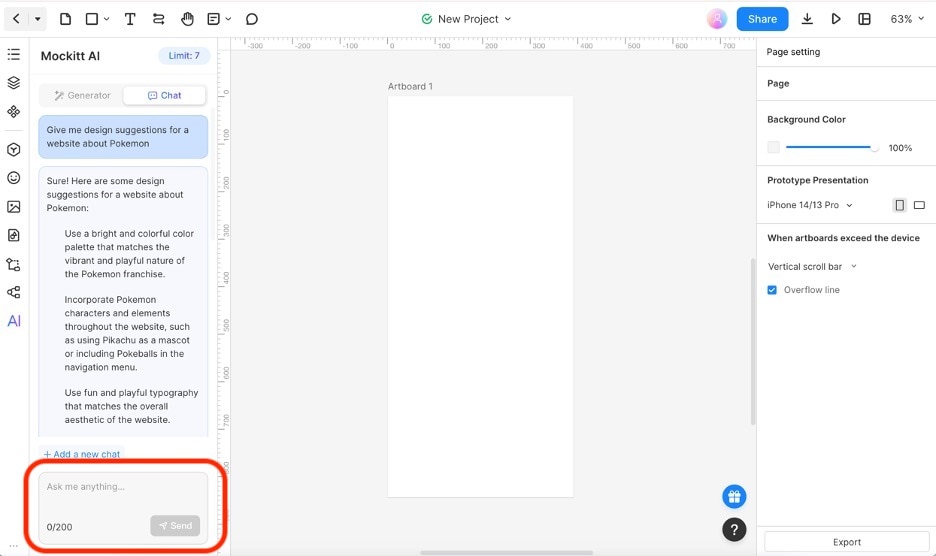Click the blue gift icon

(734, 496)
